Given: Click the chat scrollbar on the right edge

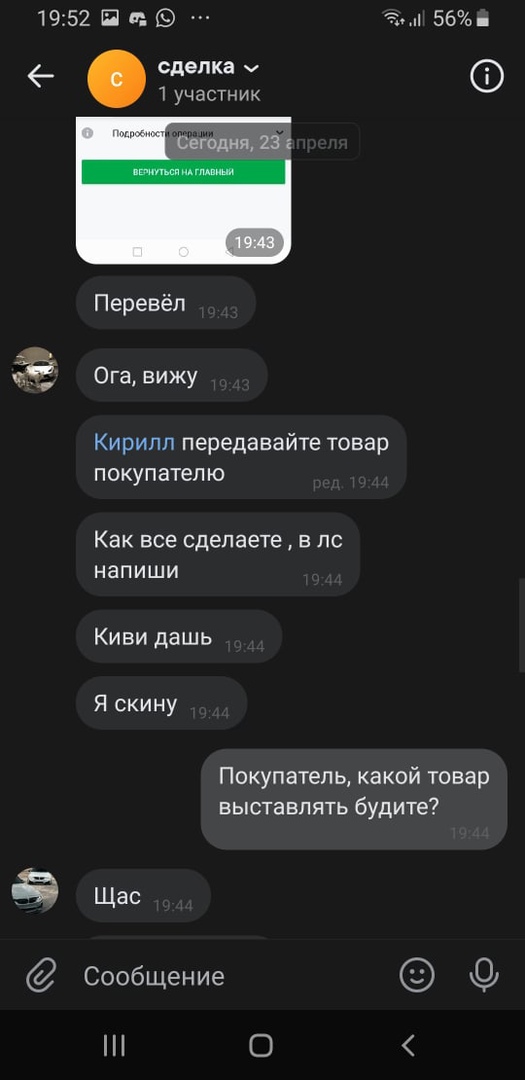Looking at the screenshot, I should 522,625.
